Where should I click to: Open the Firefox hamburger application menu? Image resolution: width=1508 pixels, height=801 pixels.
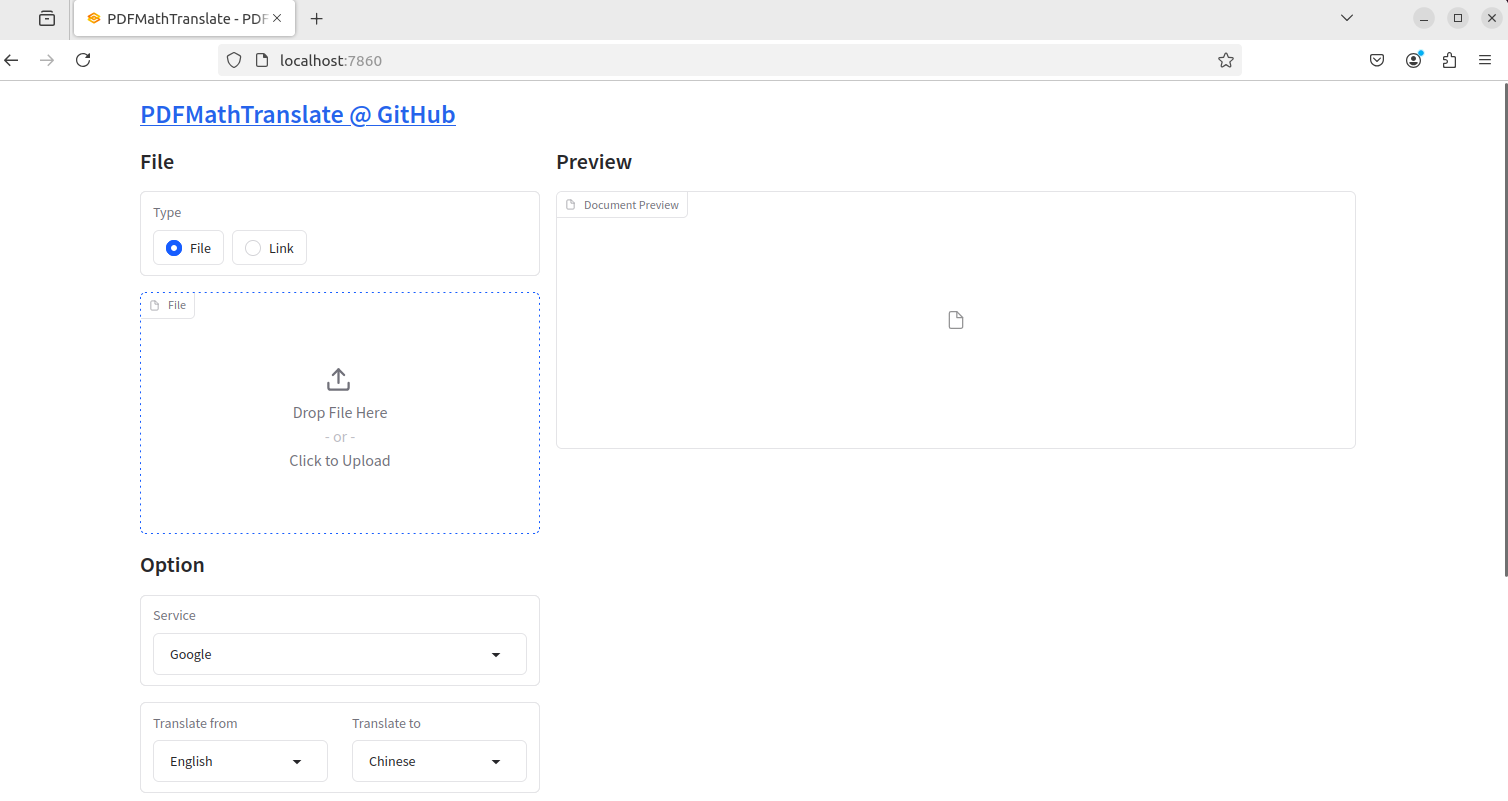pyautogui.click(x=1485, y=60)
